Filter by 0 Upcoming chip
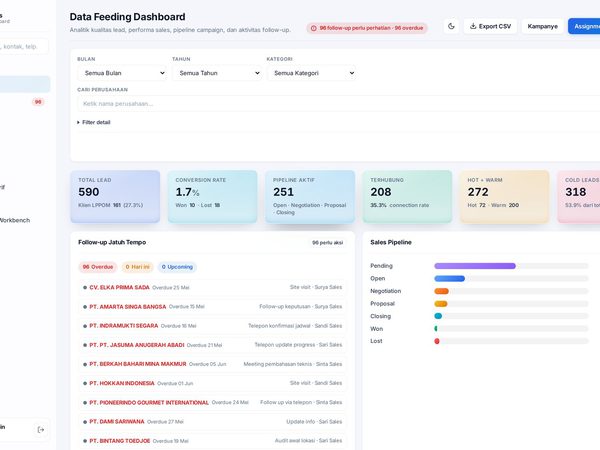This screenshot has width=600, height=450. coord(177,267)
